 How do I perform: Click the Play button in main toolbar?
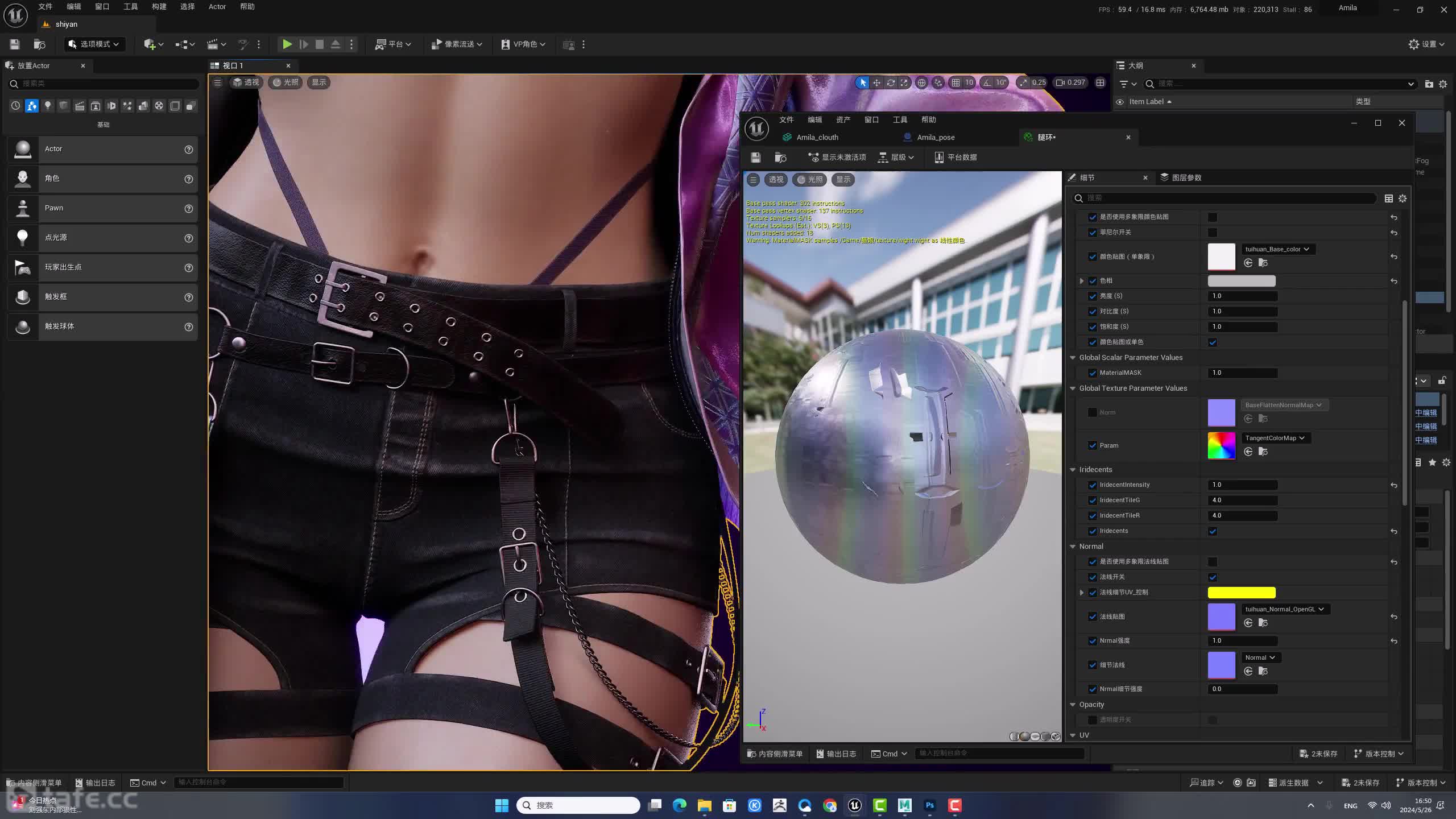[x=287, y=44]
